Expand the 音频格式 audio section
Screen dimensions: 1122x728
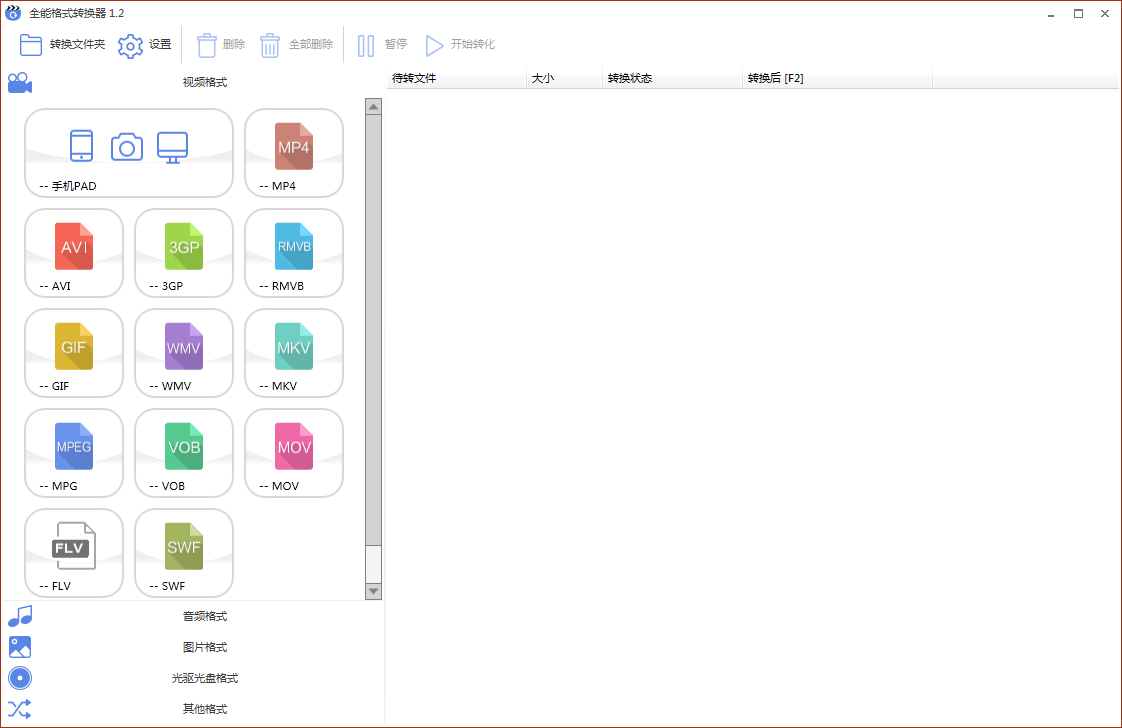pos(204,616)
